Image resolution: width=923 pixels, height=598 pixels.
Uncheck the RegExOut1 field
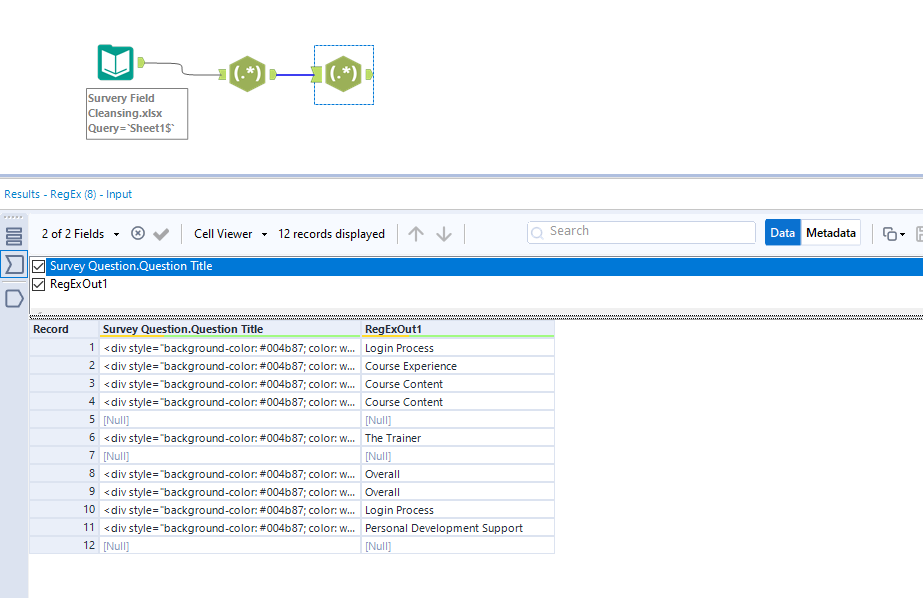click(x=37, y=283)
